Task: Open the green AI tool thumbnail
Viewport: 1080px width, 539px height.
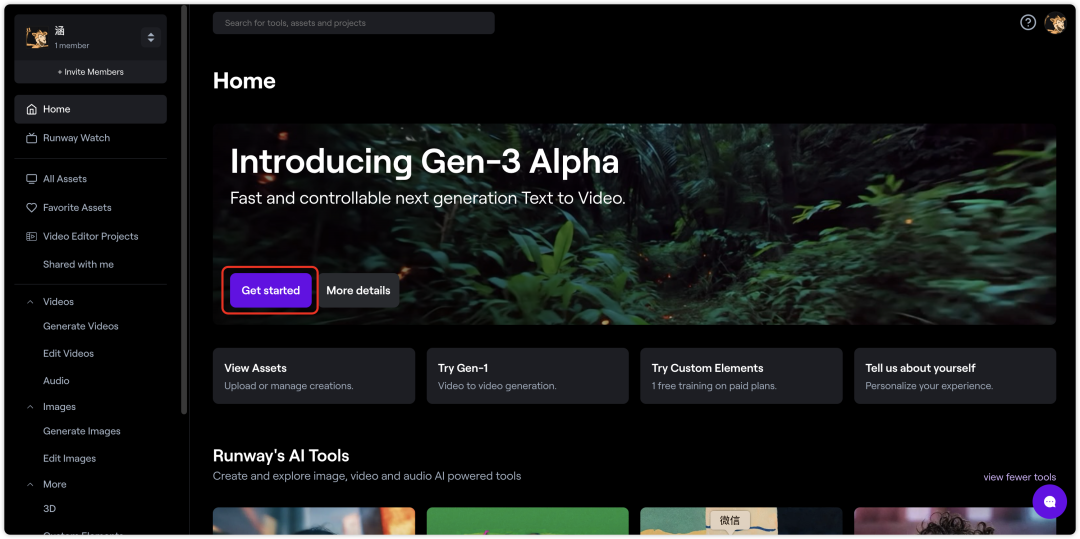Action: pos(528,521)
